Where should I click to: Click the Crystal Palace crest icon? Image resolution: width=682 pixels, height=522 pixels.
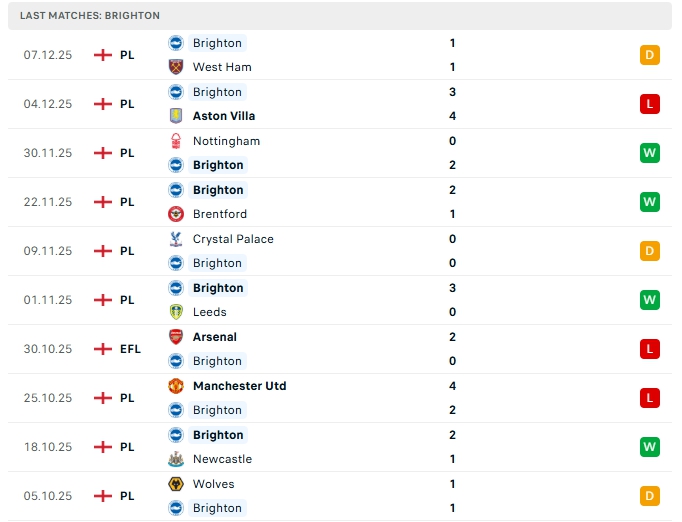point(176,239)
